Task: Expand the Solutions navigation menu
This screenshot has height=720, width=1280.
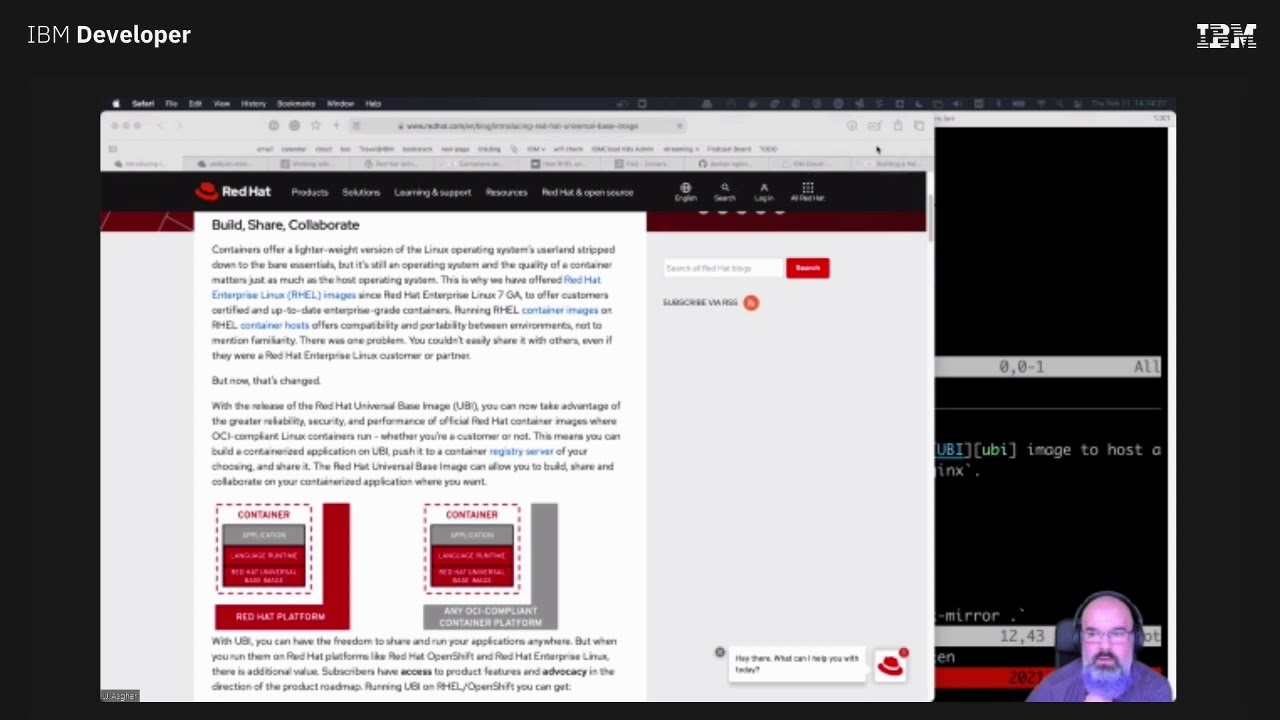Action: coord(361,192)
